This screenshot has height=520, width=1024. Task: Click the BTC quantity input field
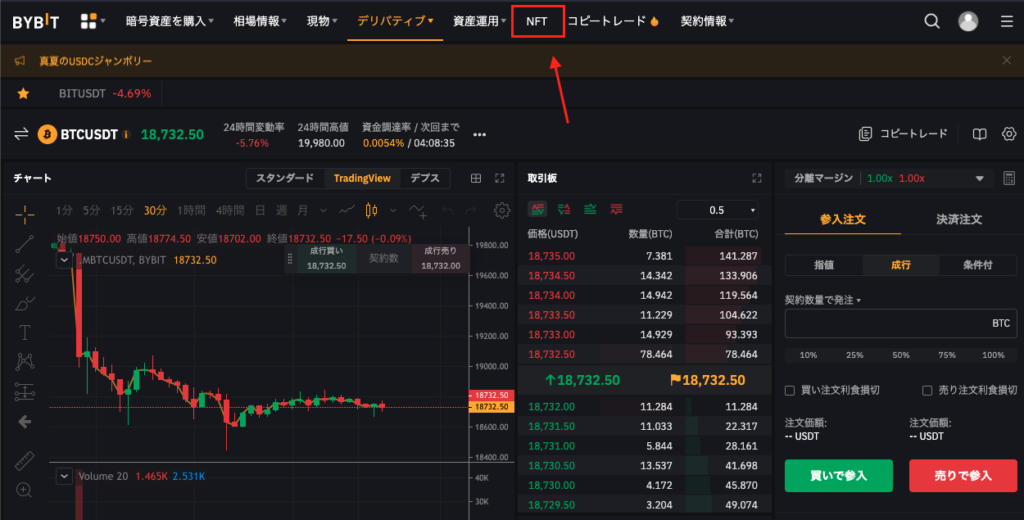pos(901,323)
